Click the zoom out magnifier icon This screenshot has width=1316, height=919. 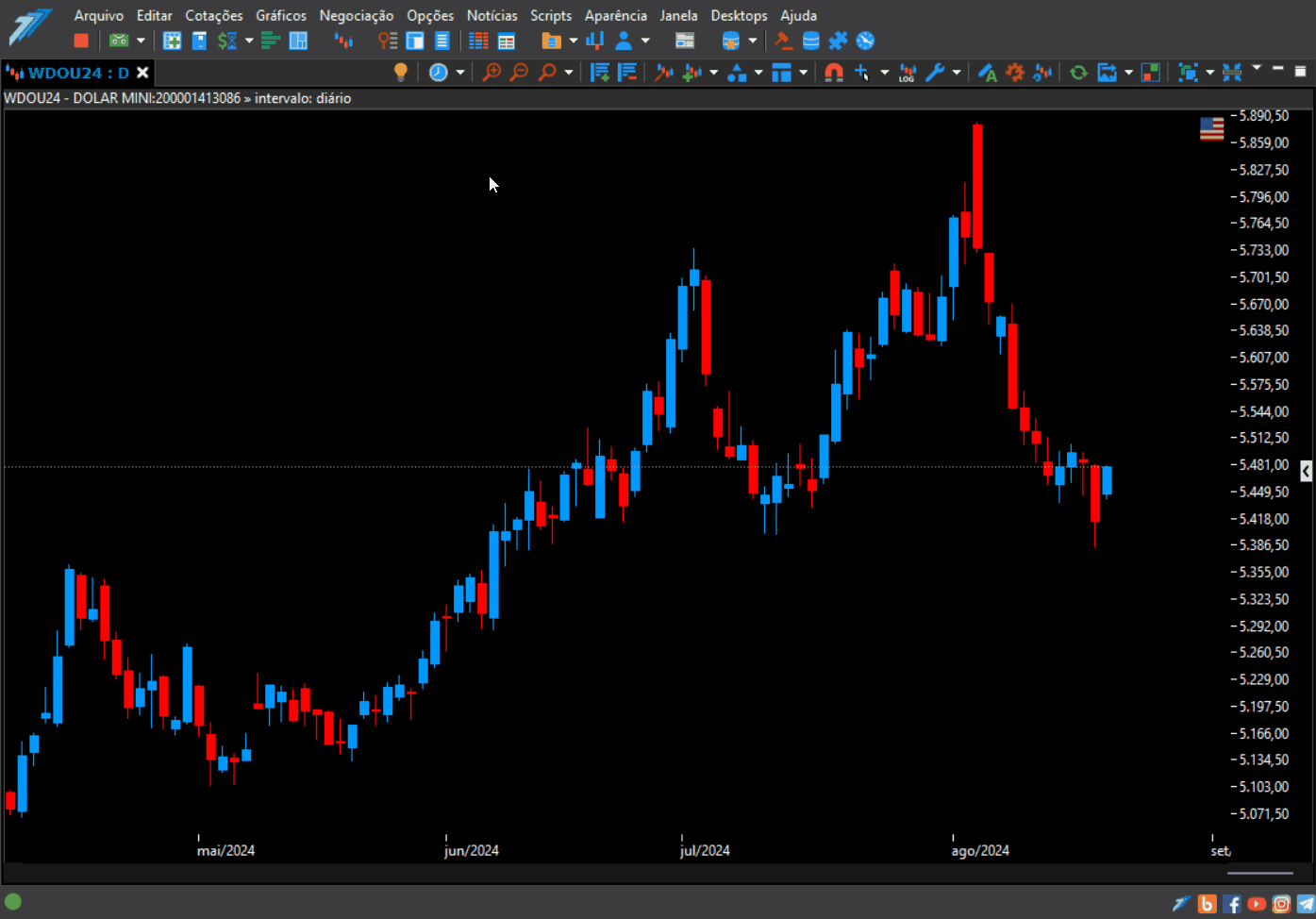click(x=519, y=73)
